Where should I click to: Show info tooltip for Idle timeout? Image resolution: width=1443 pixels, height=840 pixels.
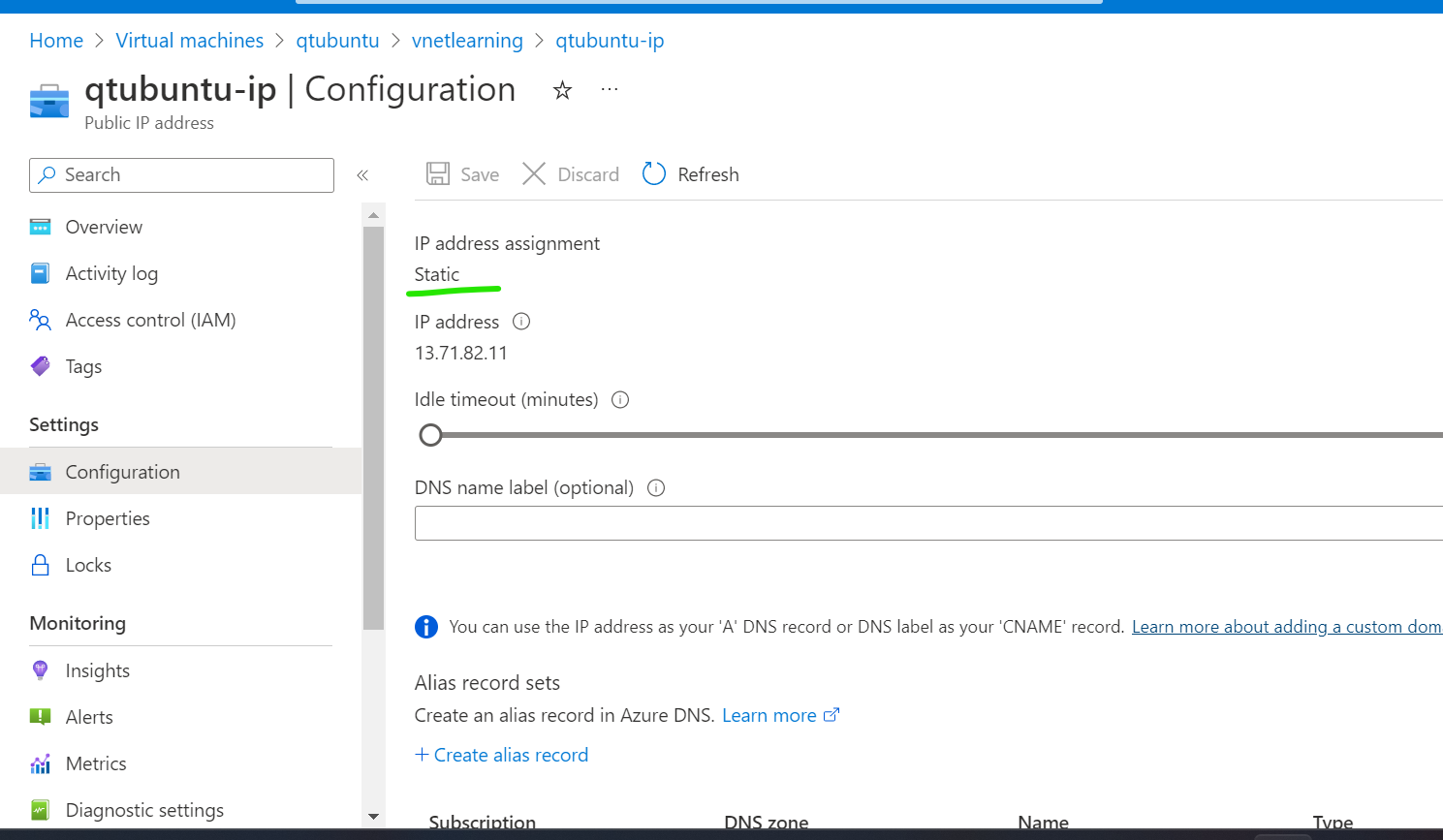(x=620, y=400)
